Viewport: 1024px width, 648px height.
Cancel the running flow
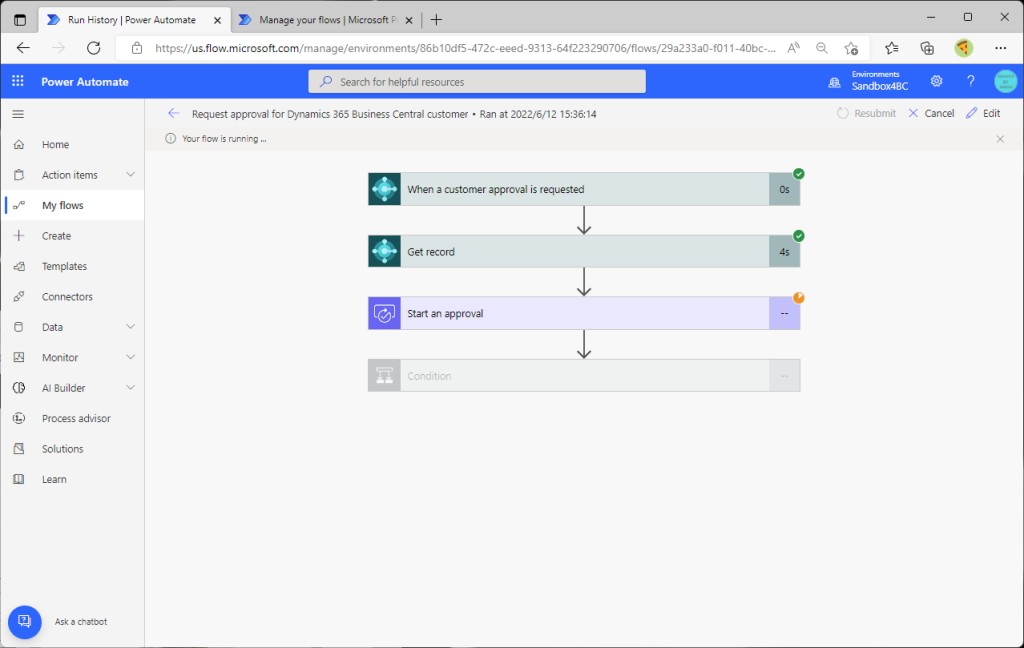(x=931, y=114)
